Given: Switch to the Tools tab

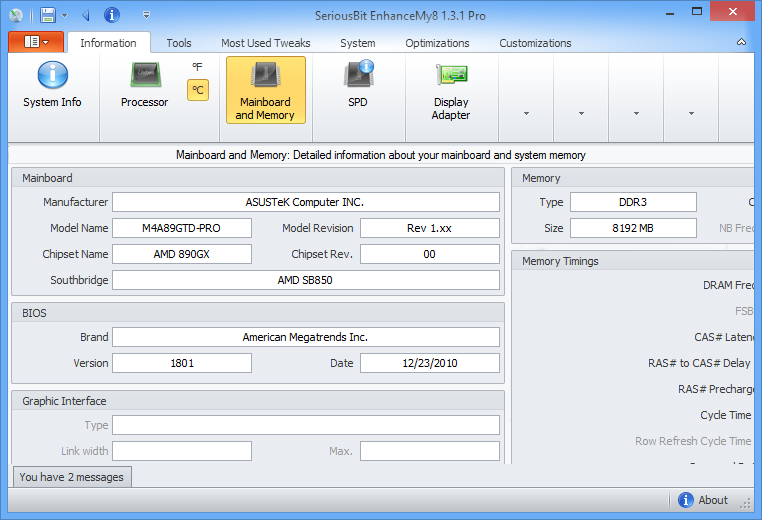Looking at the screenshot, I should point(179,43).
